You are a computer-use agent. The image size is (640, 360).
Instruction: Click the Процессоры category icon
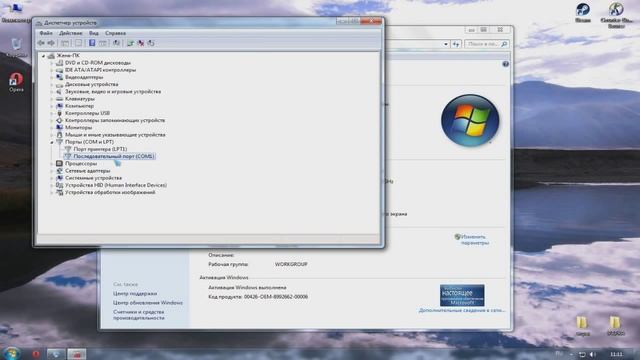[60, 163]
